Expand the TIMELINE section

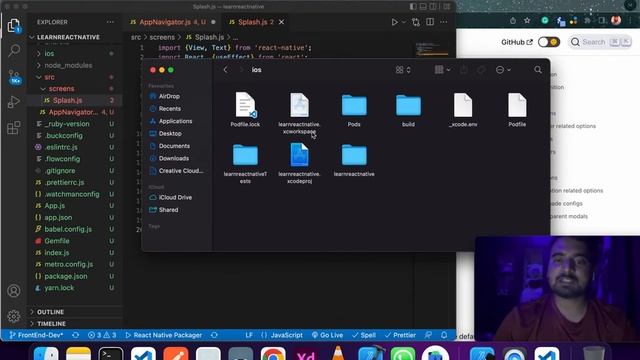pyautogui.click(x=75, y=324)
